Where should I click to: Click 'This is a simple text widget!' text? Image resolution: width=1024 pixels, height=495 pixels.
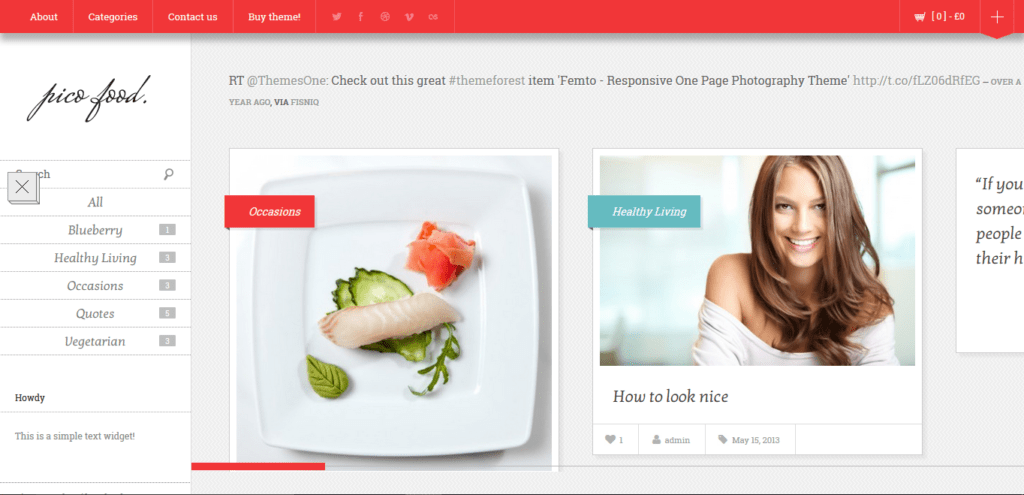75,436
